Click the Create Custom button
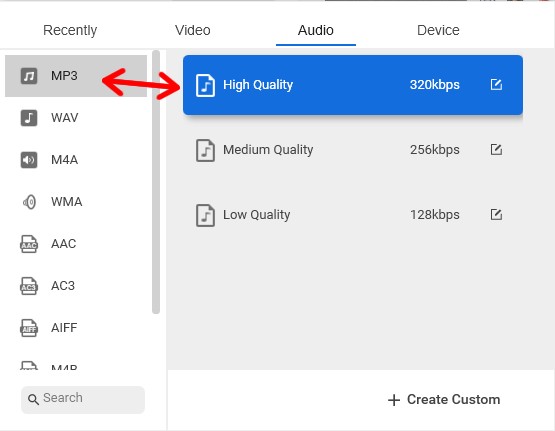This screenshot has height=431, width=555. (444, 400)
